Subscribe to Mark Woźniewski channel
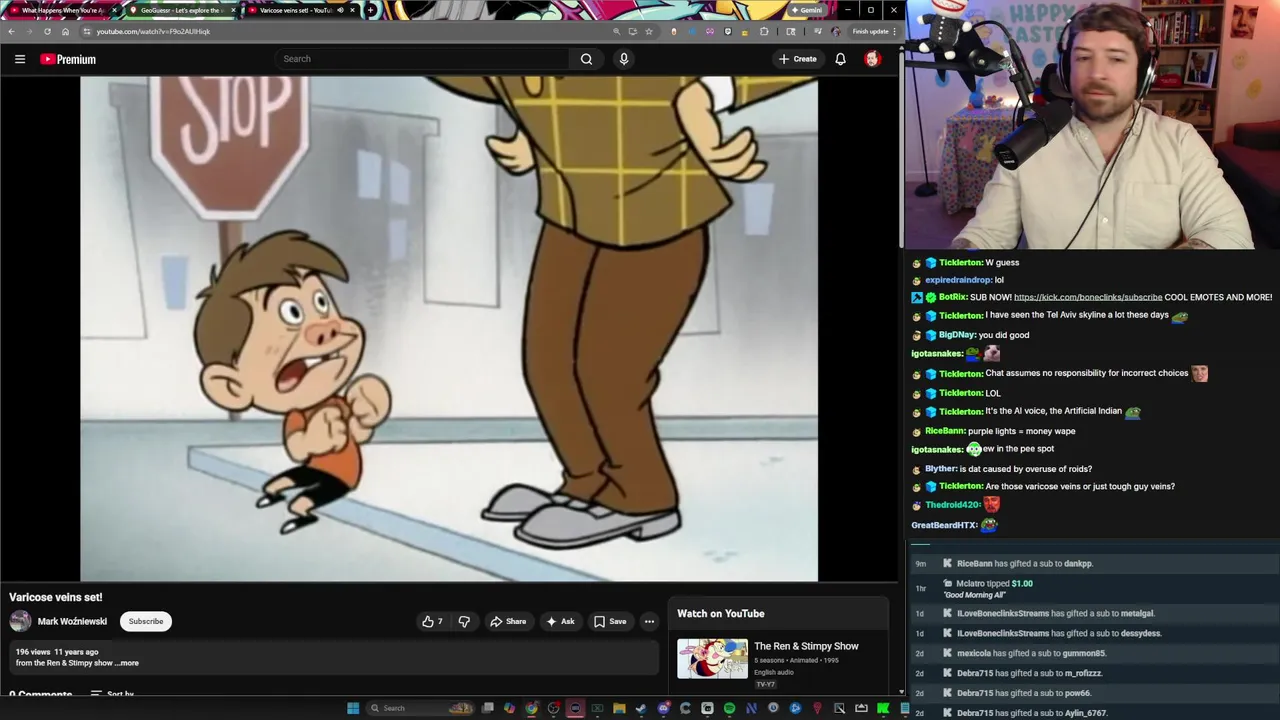Screen dimensions: 1280x720 tap(146, 621)
